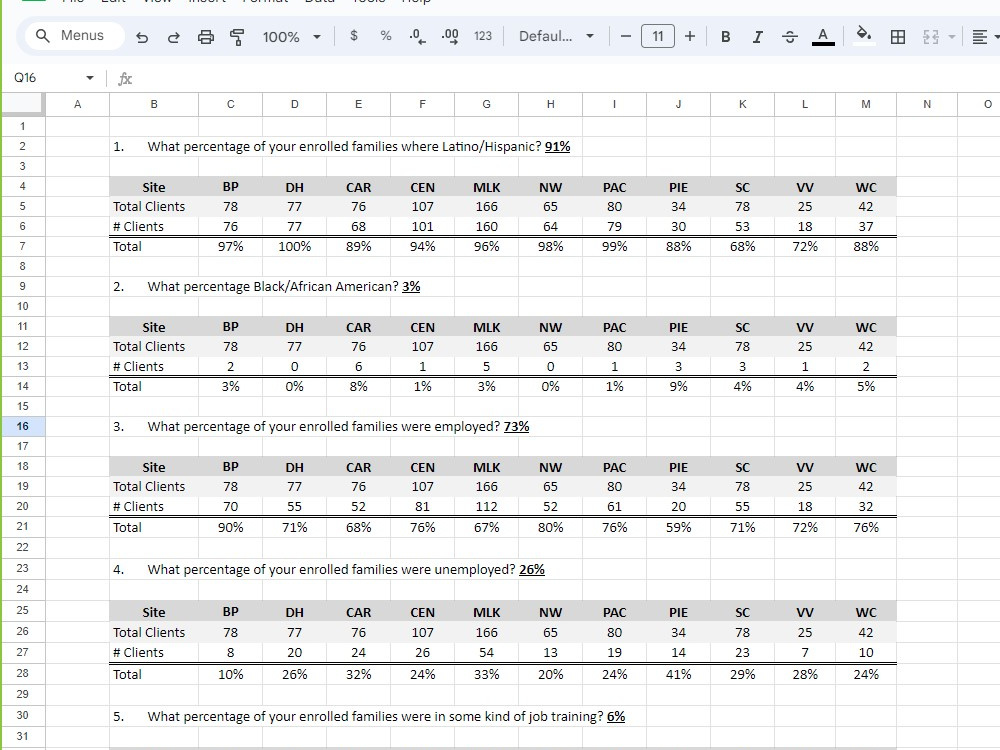Select column B header
1000x750 pixels.
pos(154,104)
